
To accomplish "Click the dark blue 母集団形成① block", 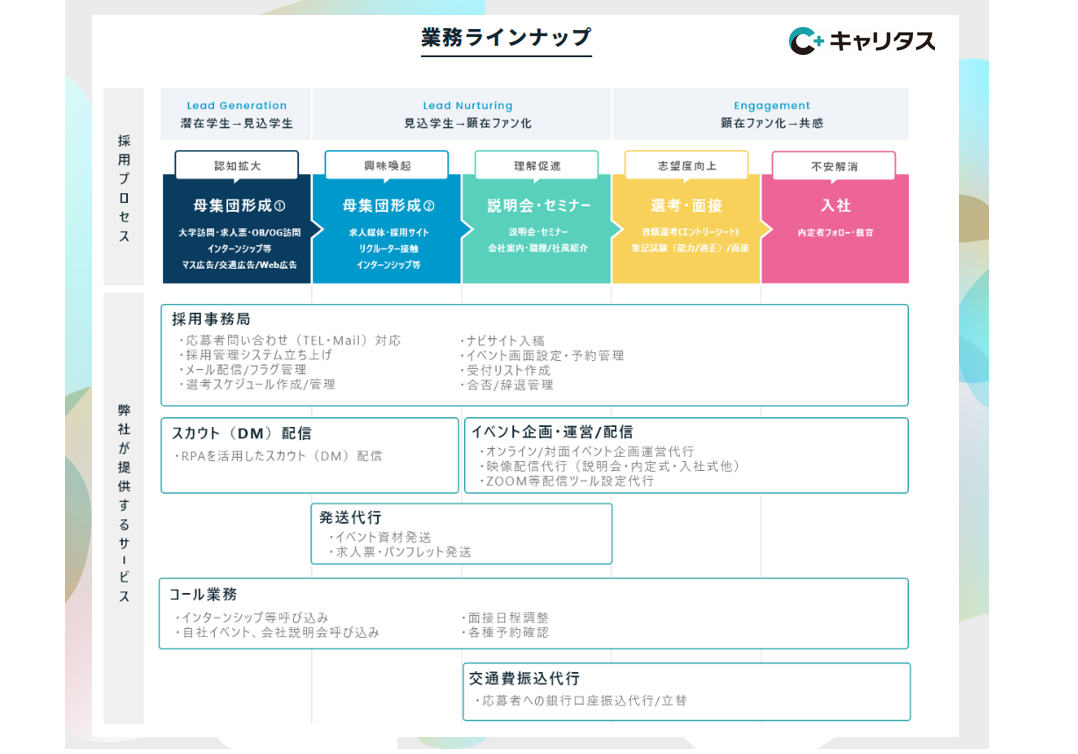I will (238, 229).
